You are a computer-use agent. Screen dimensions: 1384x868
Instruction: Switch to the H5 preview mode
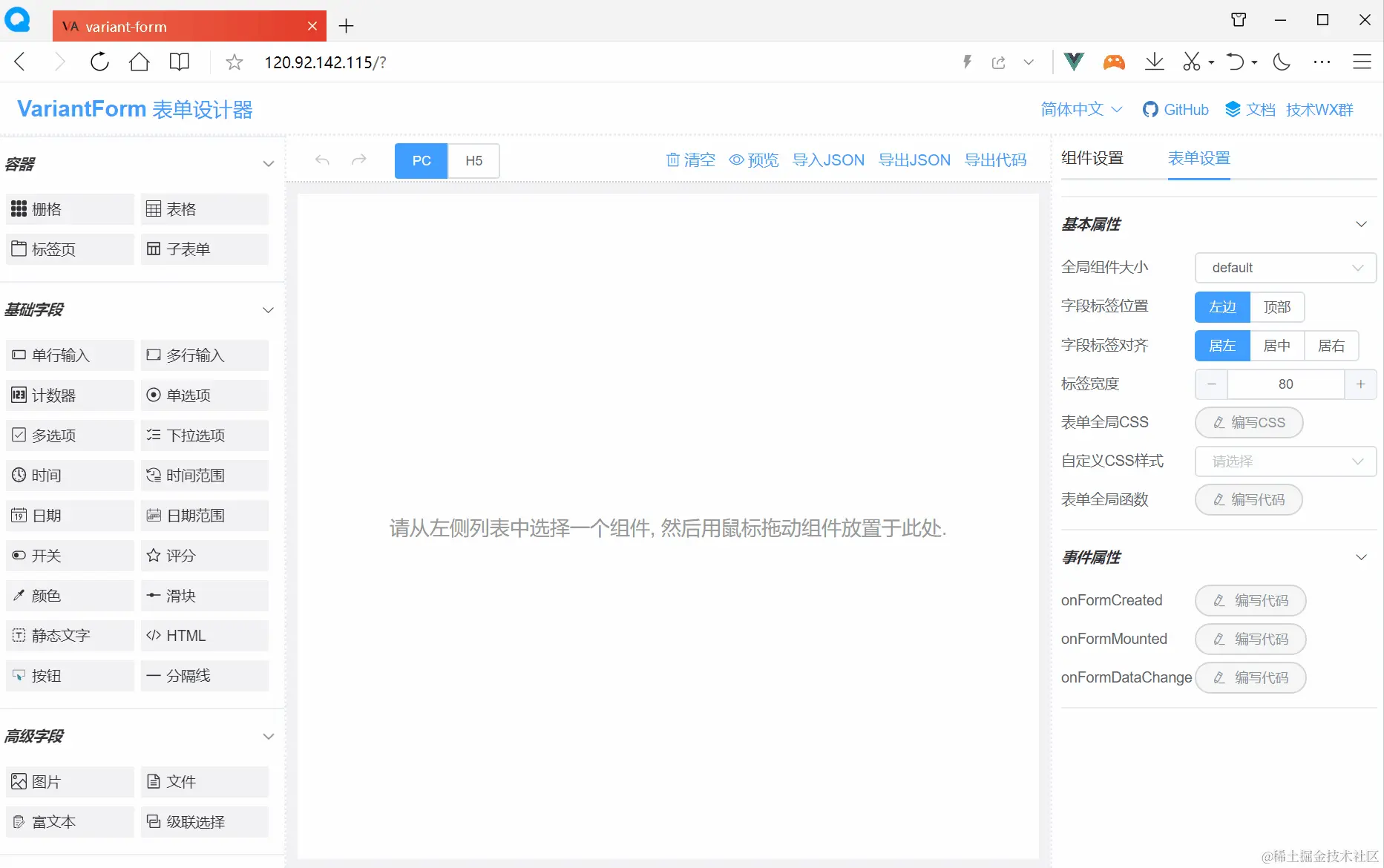tap(473, 160)
